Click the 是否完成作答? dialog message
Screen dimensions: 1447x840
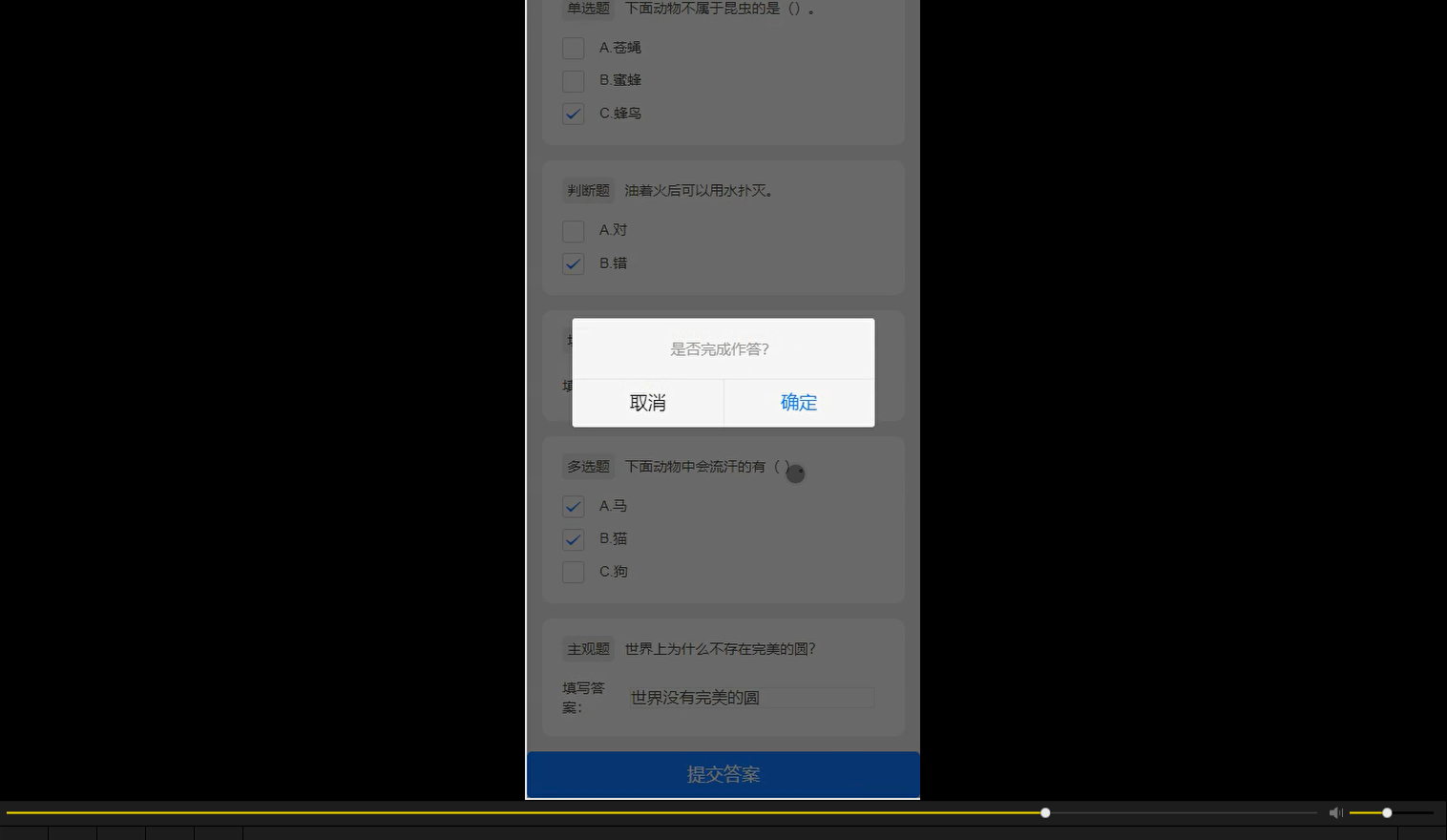[x=720, y=349]
